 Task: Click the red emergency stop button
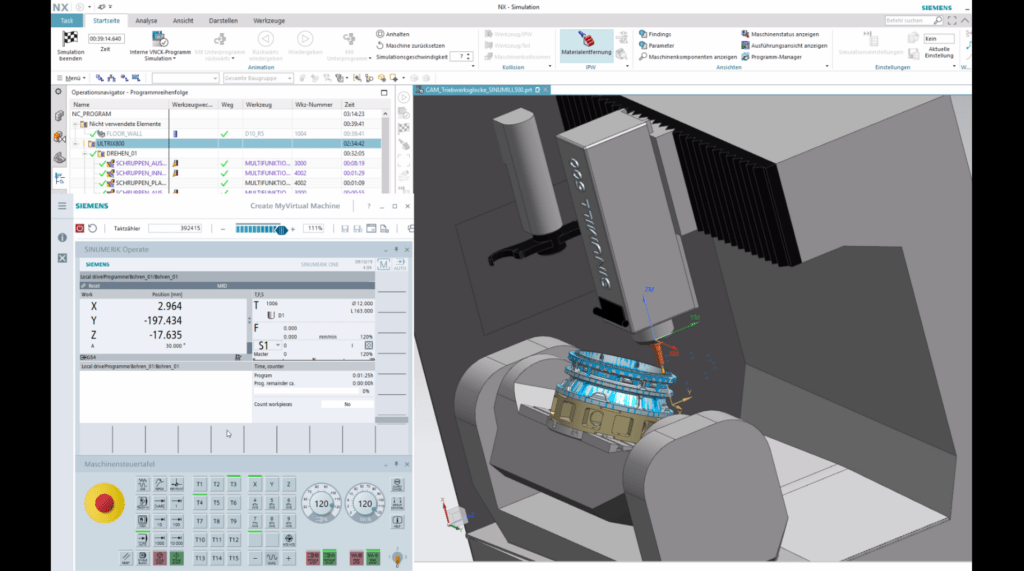(x=104, y=503)
